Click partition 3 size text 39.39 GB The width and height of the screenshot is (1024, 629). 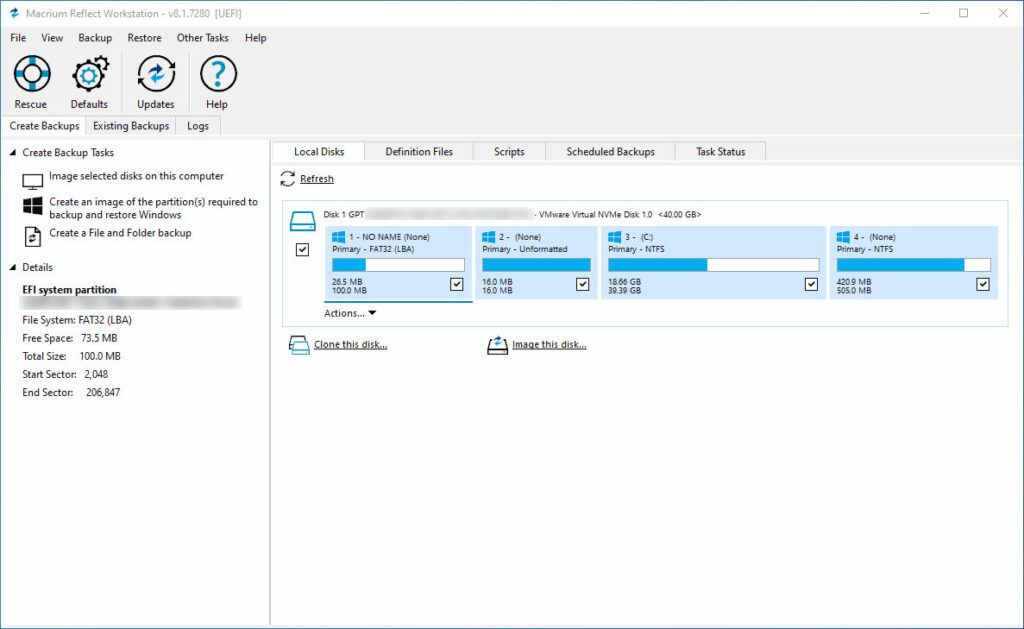click(x=624, y=291)
